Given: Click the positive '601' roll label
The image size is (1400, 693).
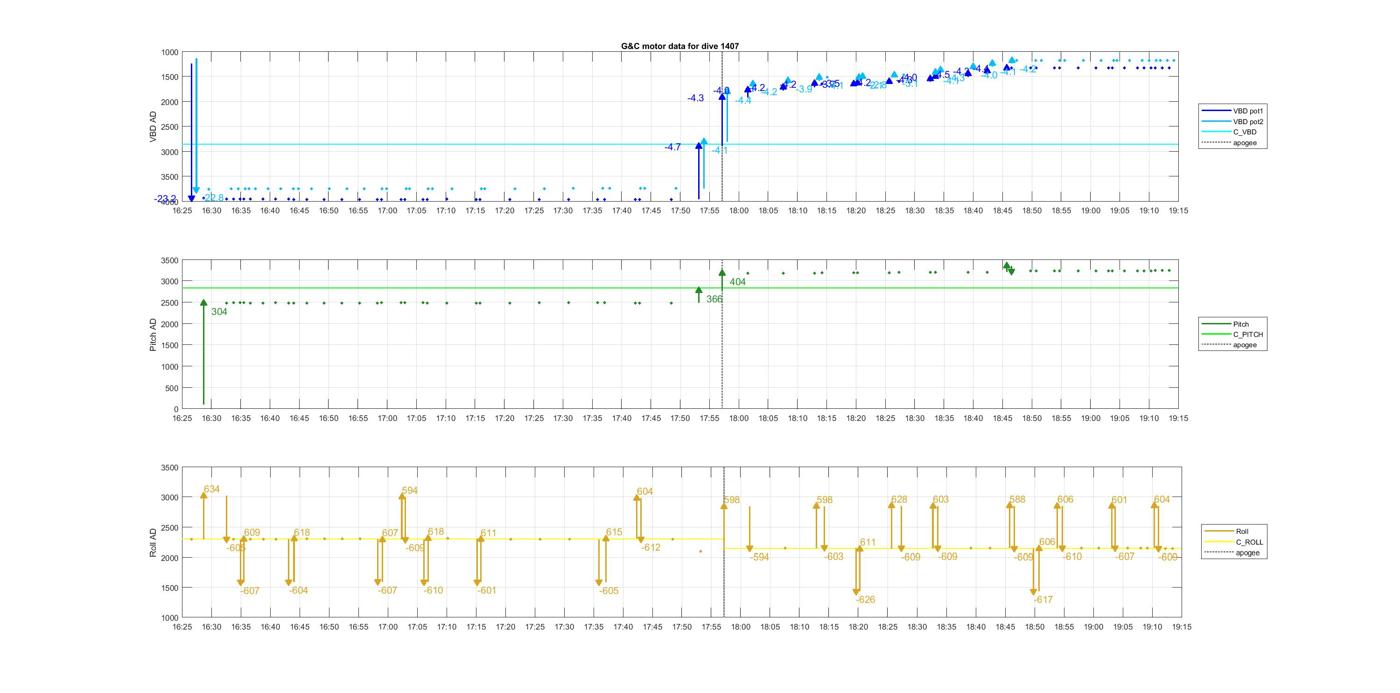Looking at the screenshot, I should [1119, 500].
